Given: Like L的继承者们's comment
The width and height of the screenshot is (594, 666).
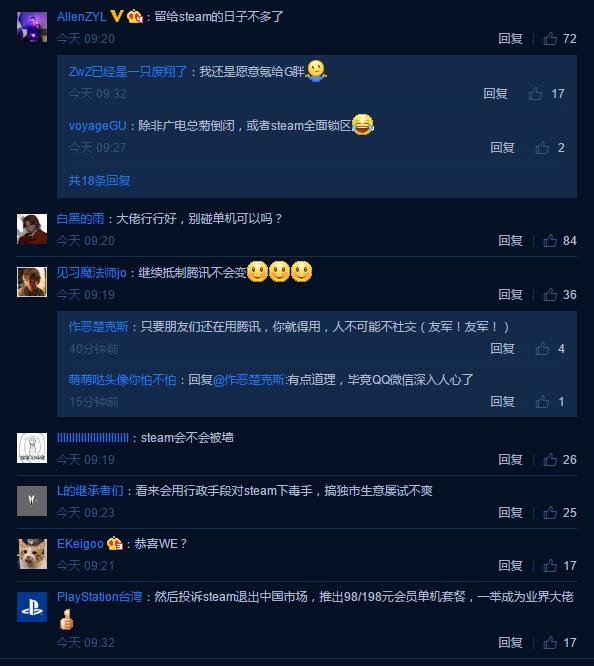Looking at the screenshot, I should [550, 513].
